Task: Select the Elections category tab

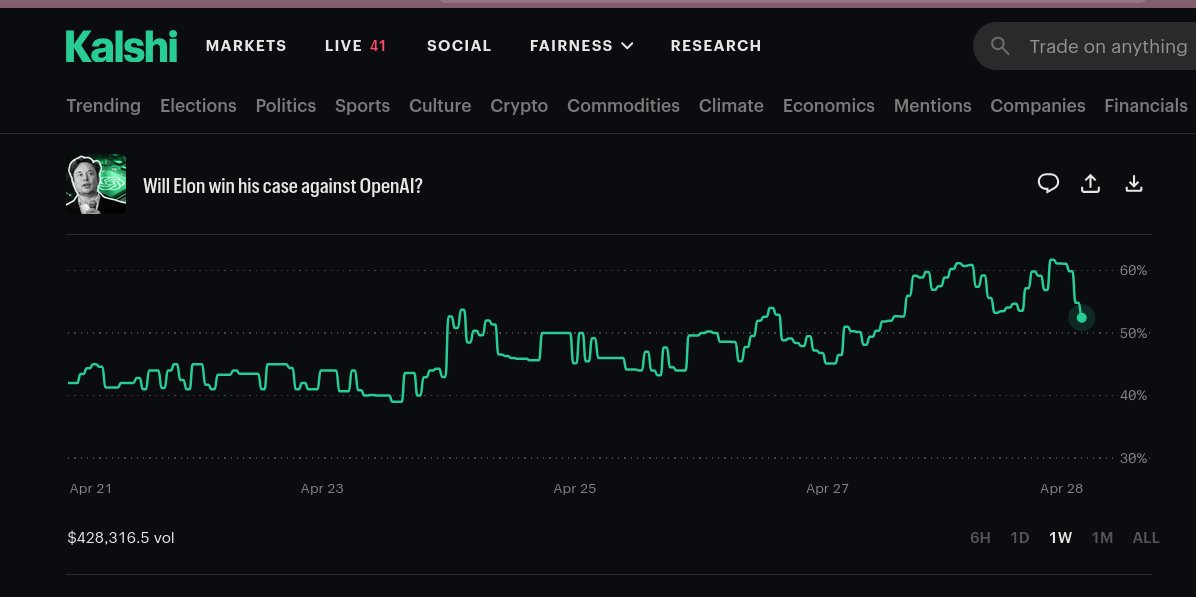Action: point(198,106)
